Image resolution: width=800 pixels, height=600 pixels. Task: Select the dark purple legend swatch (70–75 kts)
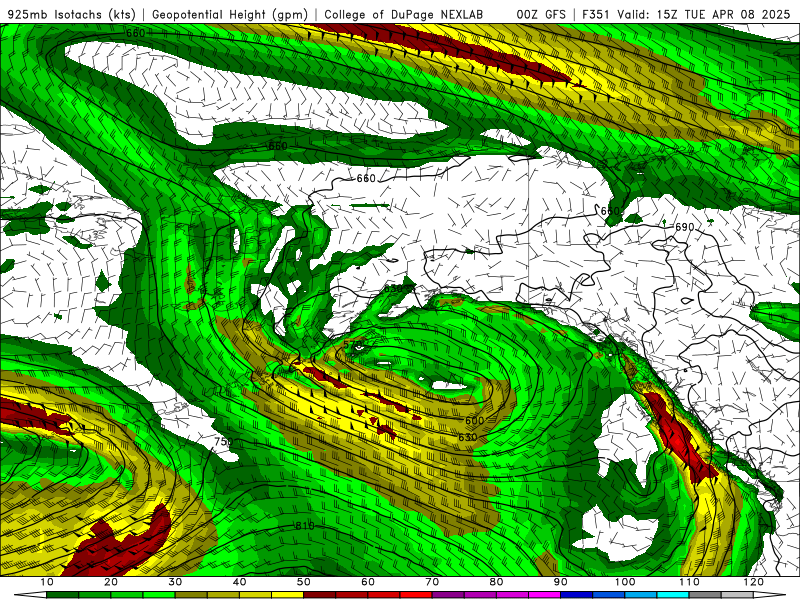click(448, 595)
